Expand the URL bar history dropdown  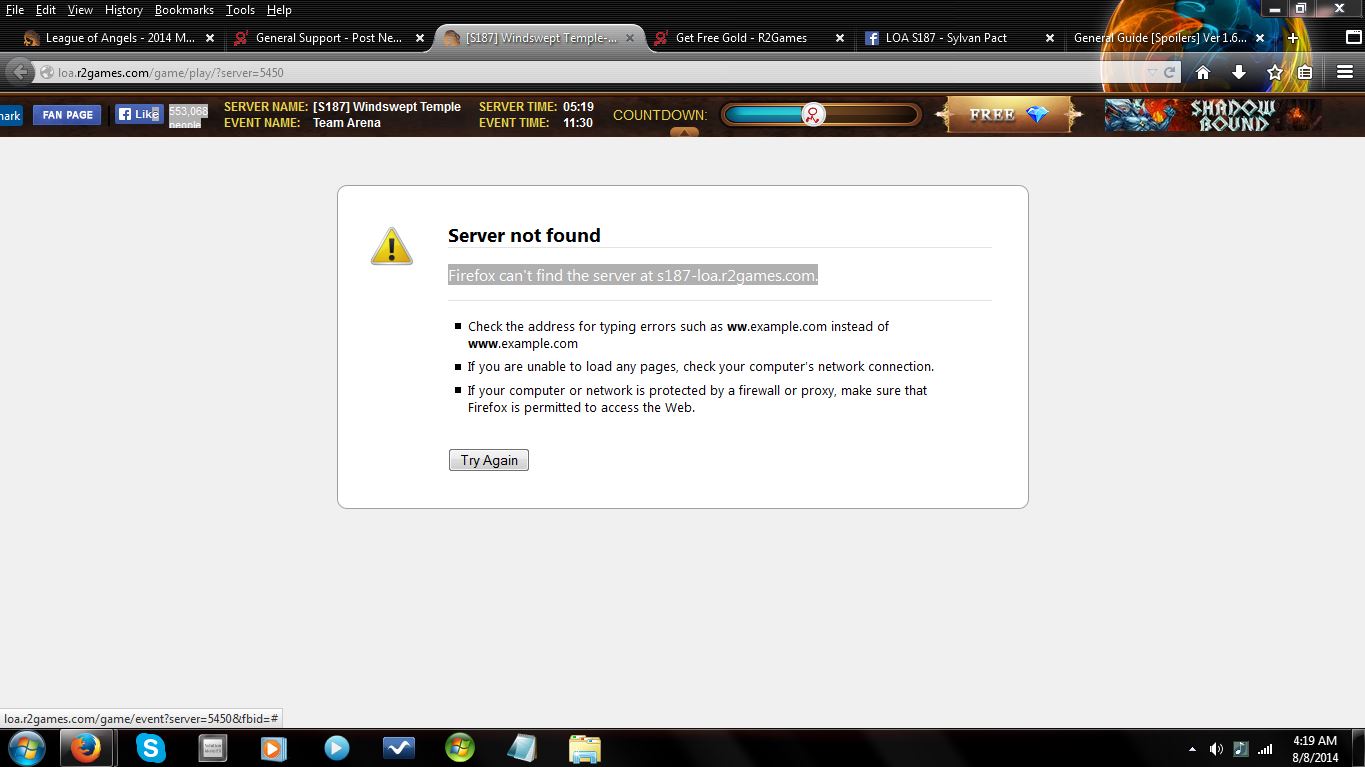(1152, 72)
